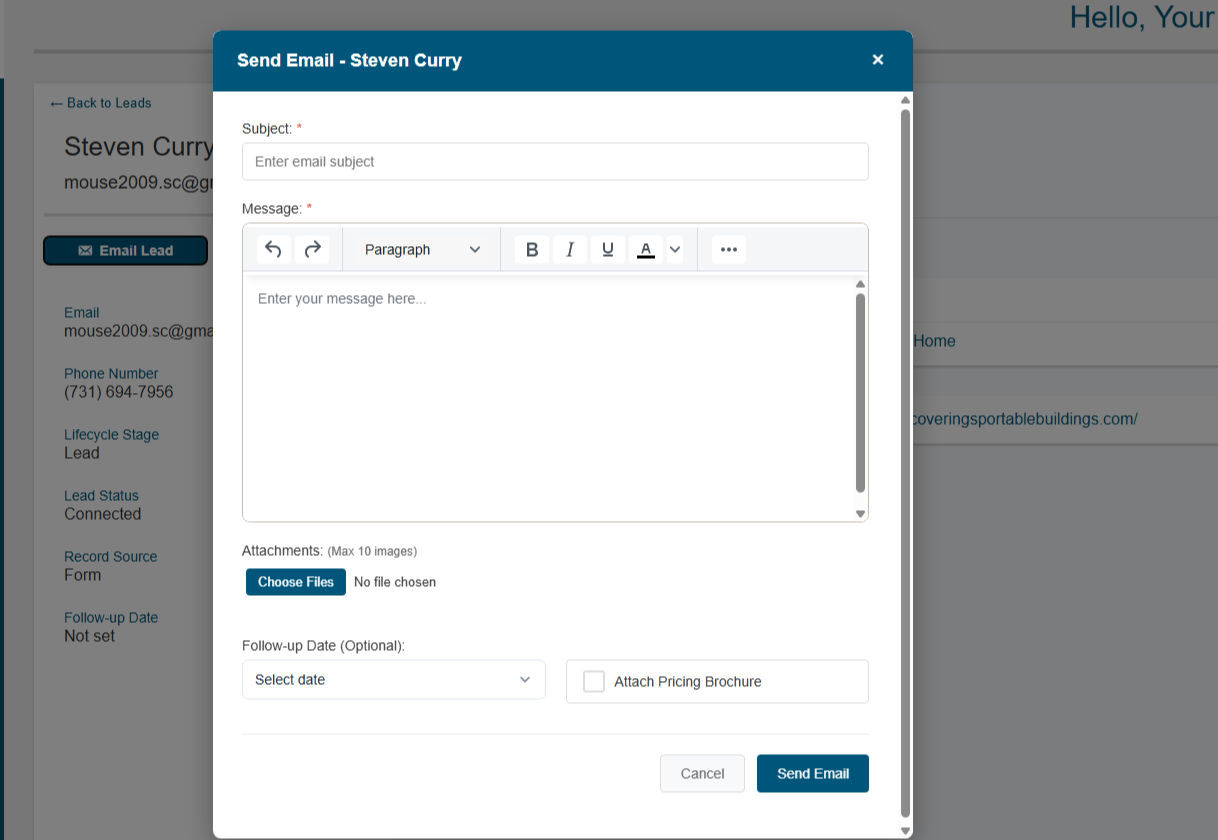
Task: Close the Send Email dialog with X
Action: [x=878, y=60]
